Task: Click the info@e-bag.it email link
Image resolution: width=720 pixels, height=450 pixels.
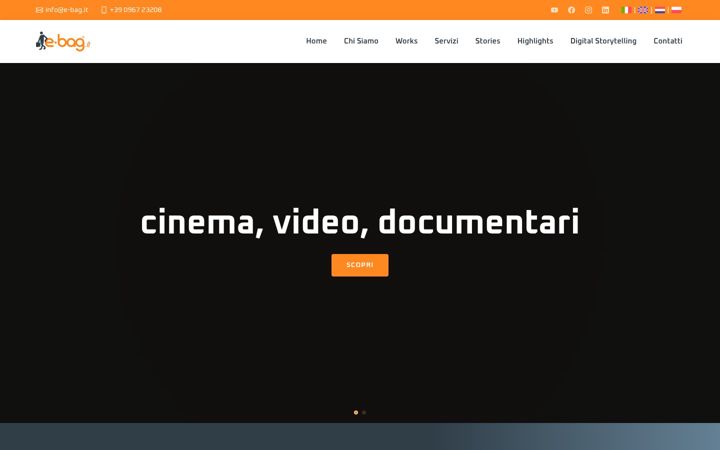Action: pos(62,10)
